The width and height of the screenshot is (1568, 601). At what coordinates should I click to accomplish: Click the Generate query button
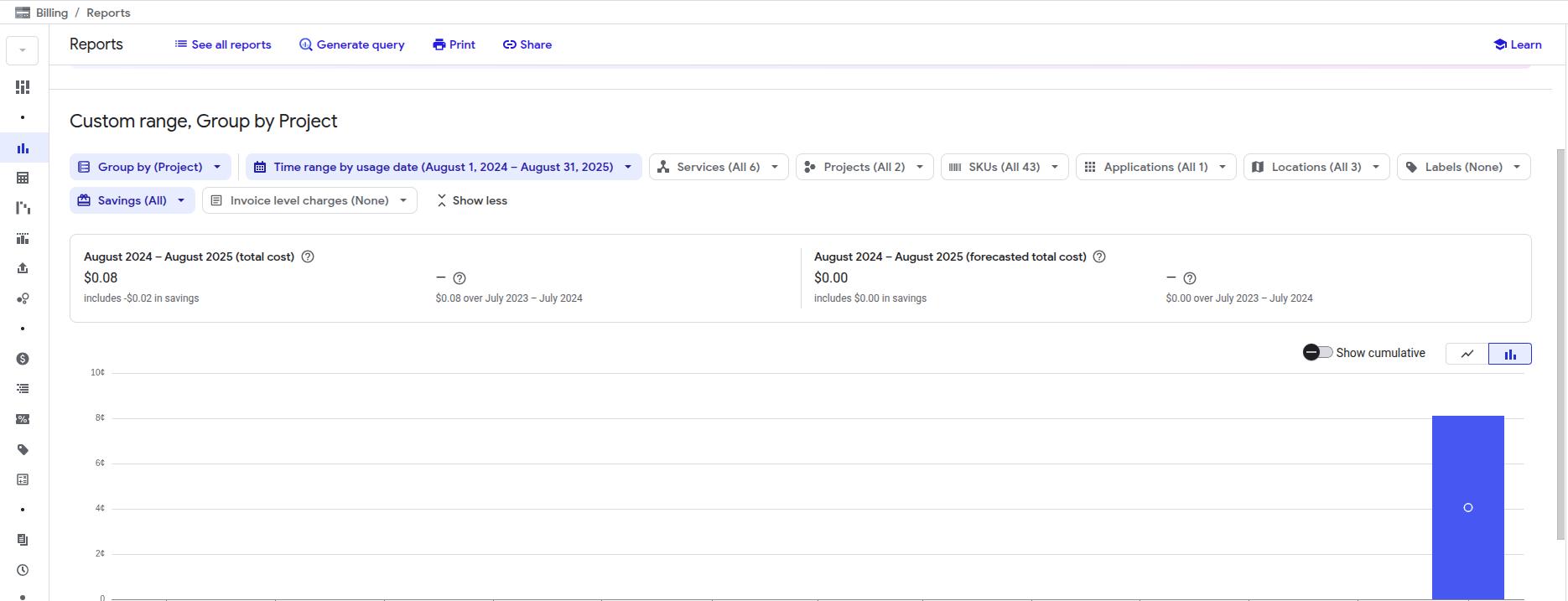click(x=351, y=44)
